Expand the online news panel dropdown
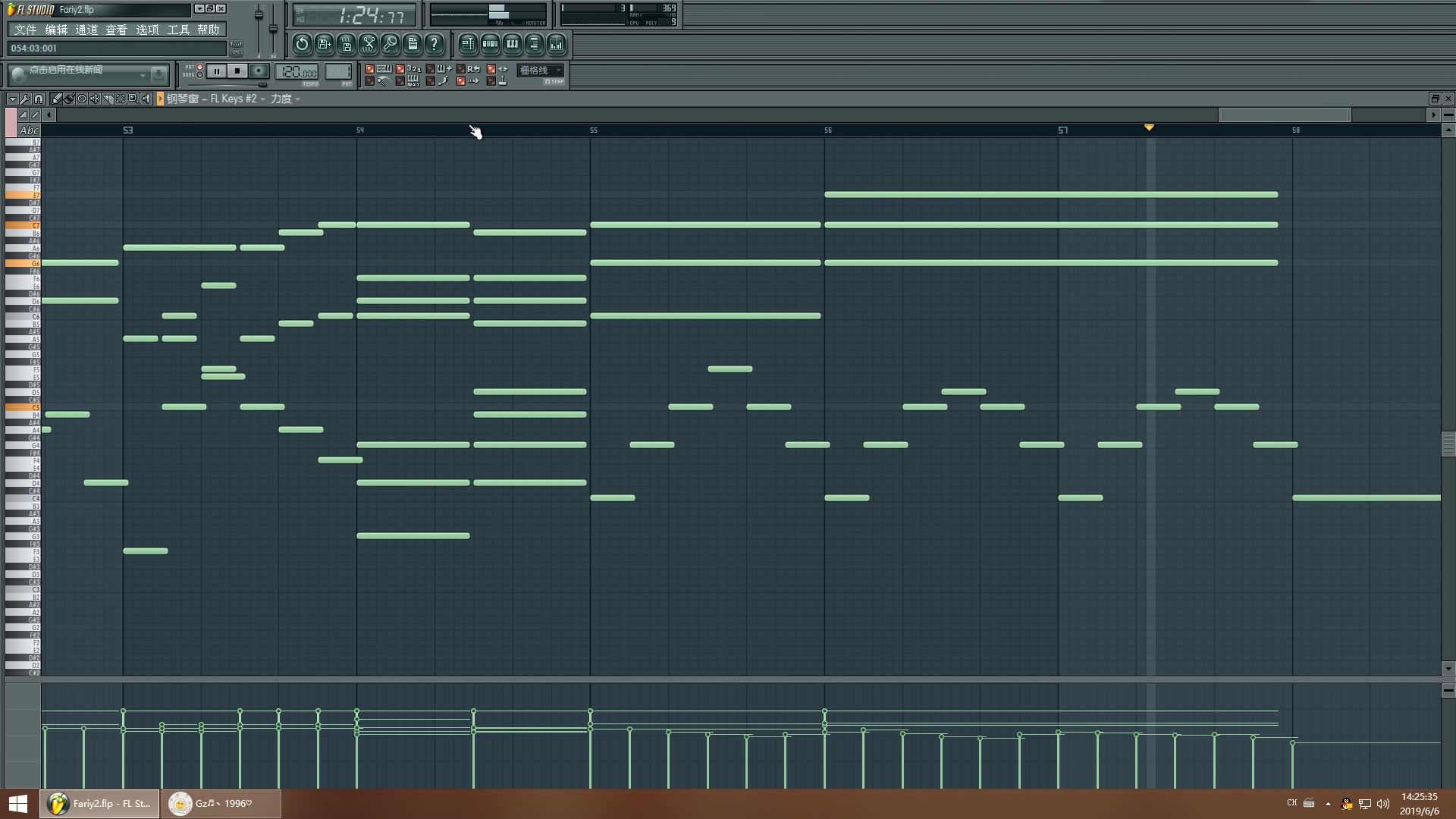 click(x=143, y=75)
